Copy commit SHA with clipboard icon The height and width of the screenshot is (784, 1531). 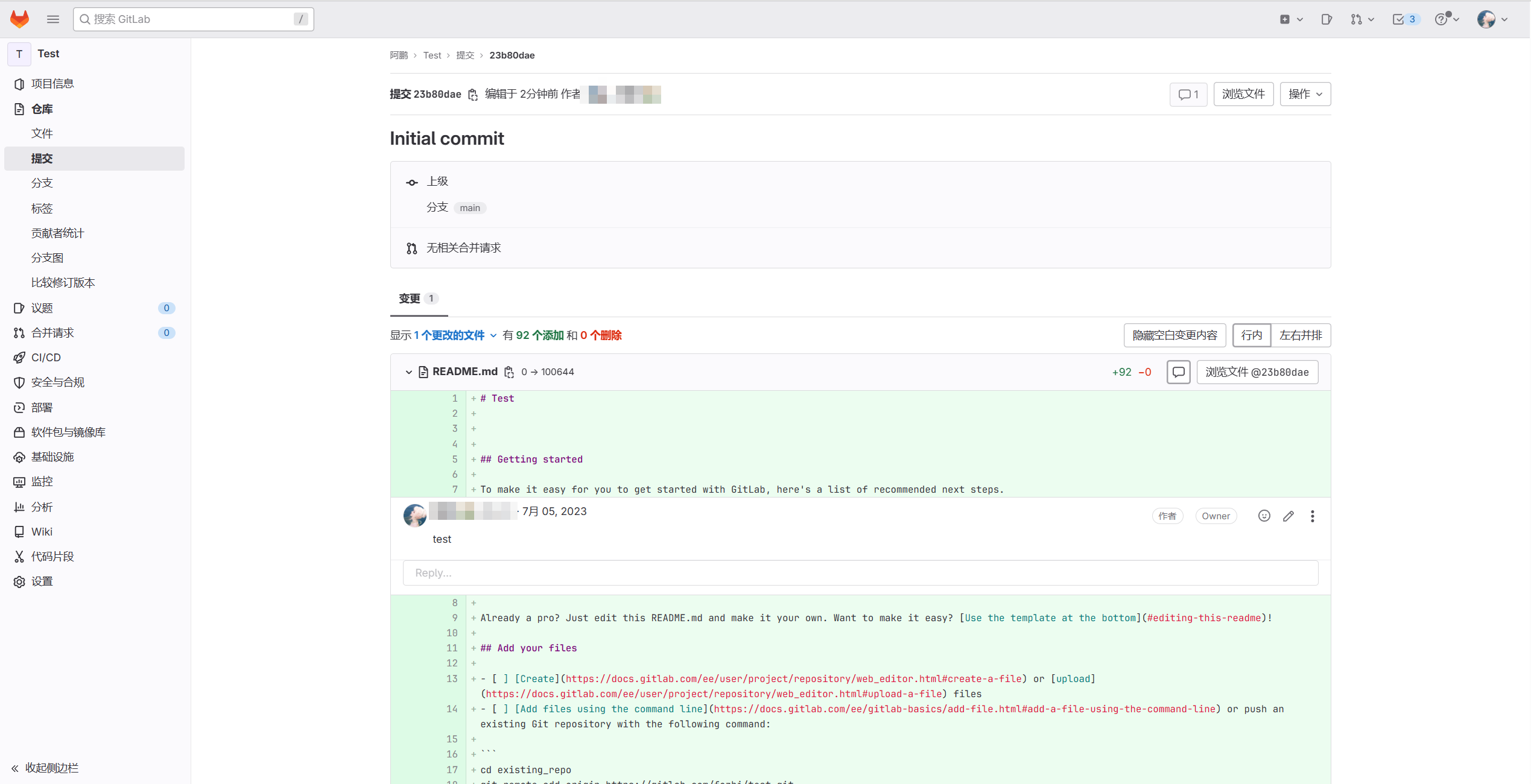(473, 95)
